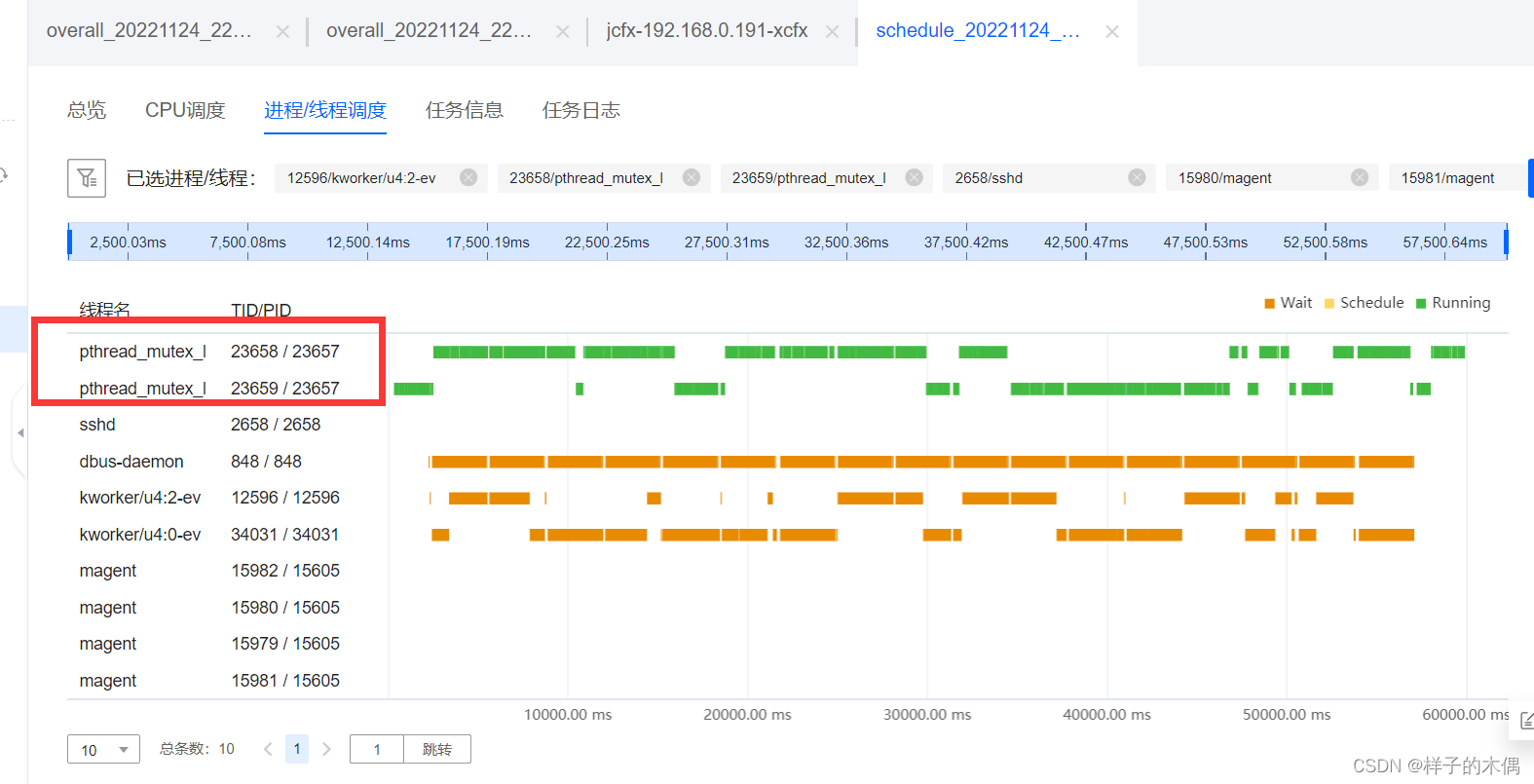The height and width of the screenshot is (784, 1534).
Task: Click the page jump input field
Action: click(377, 749)
